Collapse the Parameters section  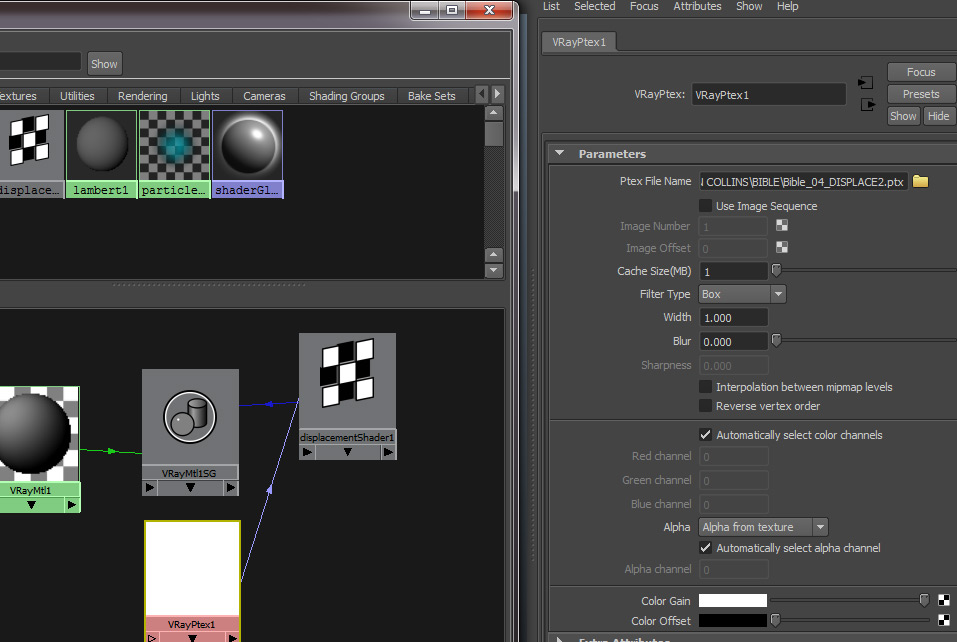coord(559,153)
